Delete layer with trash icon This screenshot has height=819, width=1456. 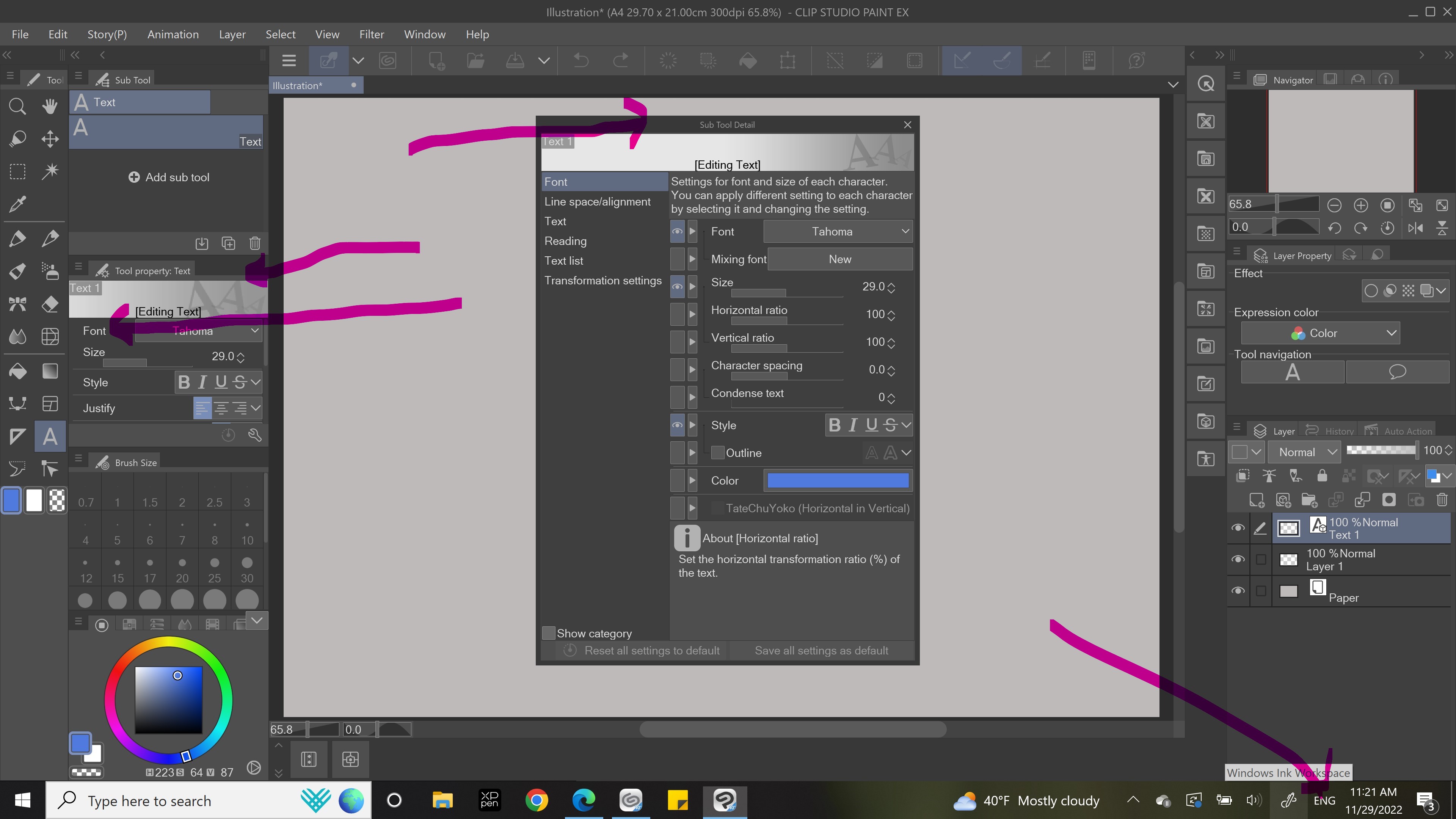[1442, 500]
